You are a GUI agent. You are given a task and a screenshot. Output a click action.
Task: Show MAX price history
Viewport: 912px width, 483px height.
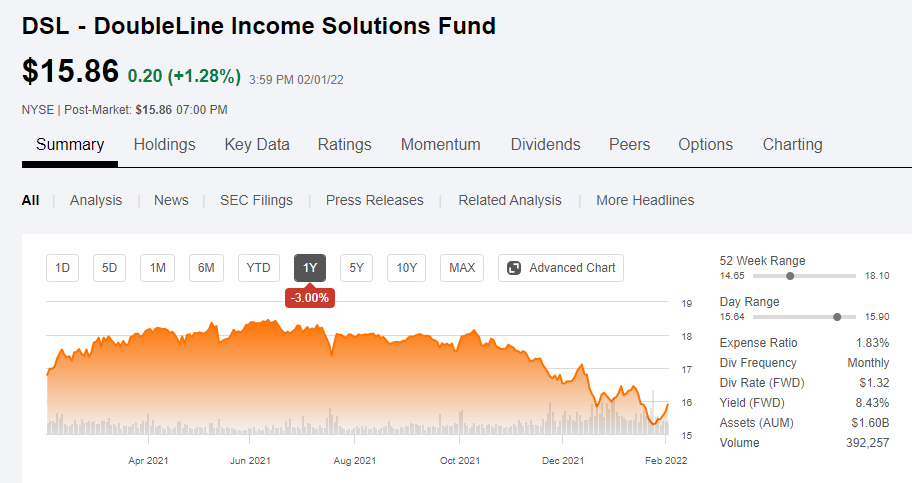point(462,268)
